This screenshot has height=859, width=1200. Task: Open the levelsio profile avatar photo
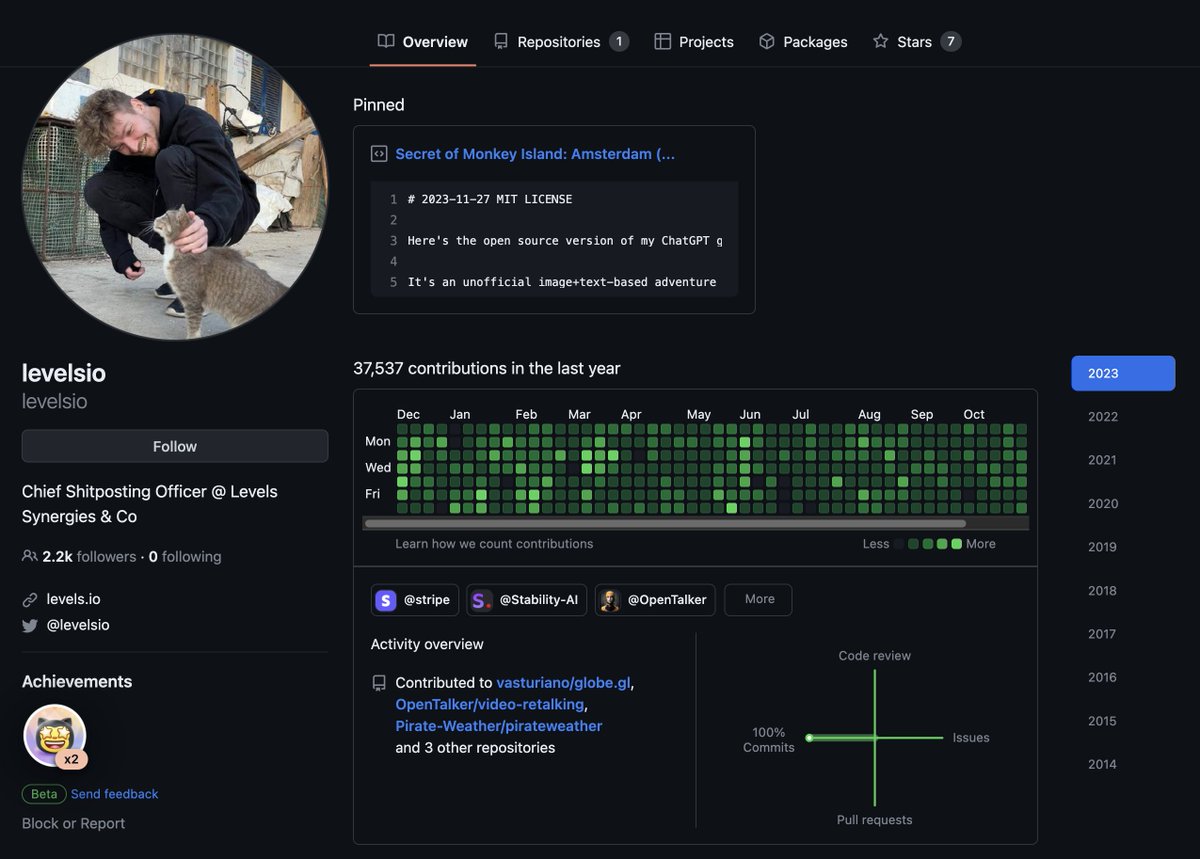coord(175,187)
